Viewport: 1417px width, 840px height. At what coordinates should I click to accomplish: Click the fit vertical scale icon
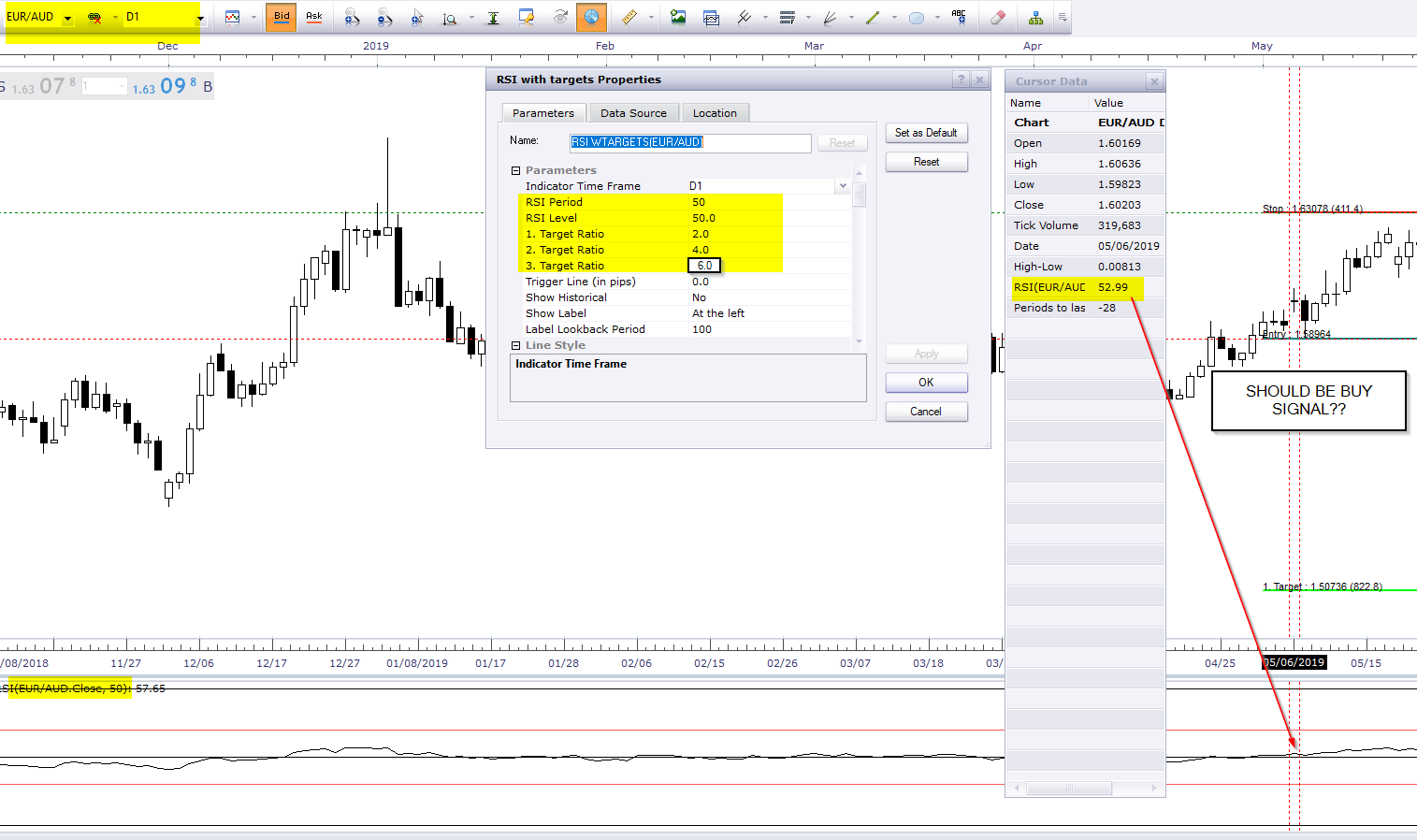493,17
